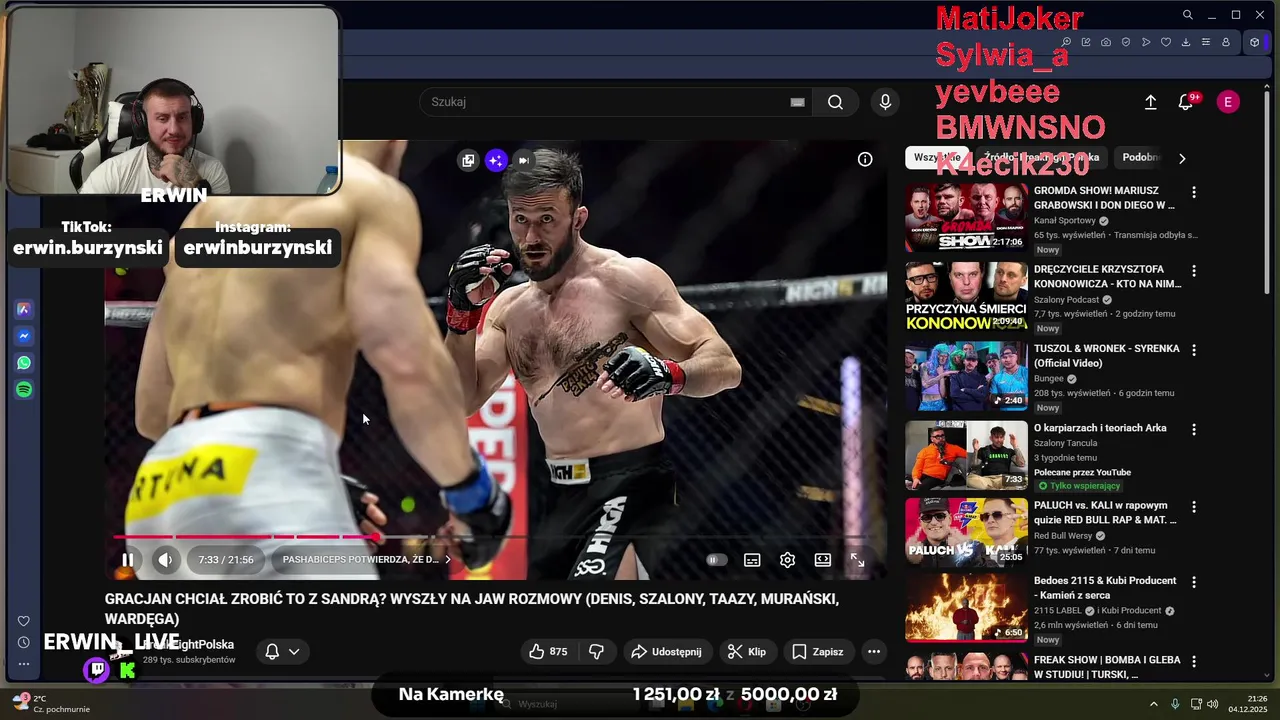The height and width of the screenshot is (720, 1280).
Task: Open Spotify in browser sidebar
Action: [24, 390]
